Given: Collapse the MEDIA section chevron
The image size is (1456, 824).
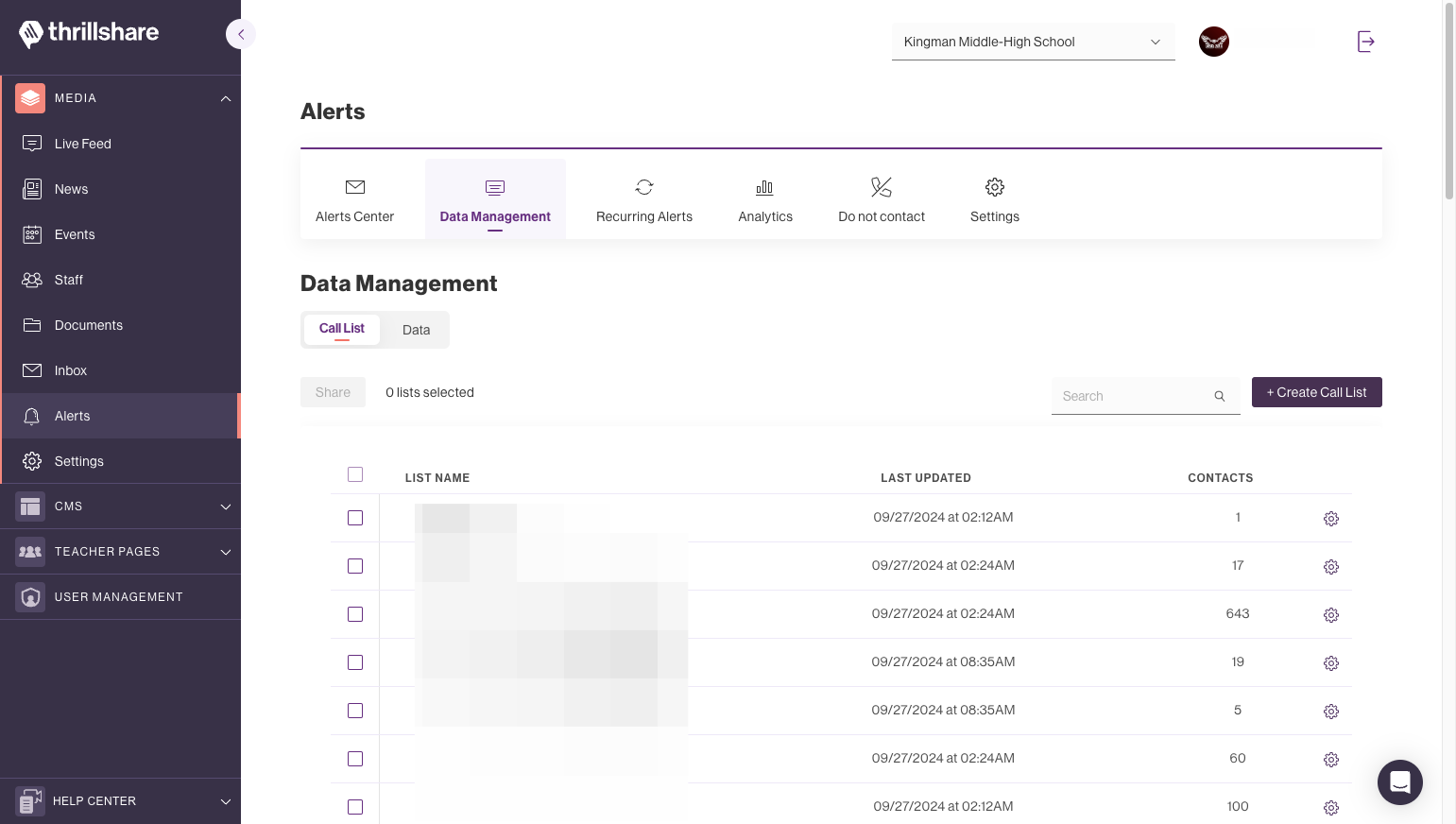Looking at the screenshot, I should click(x=226, y=98).
